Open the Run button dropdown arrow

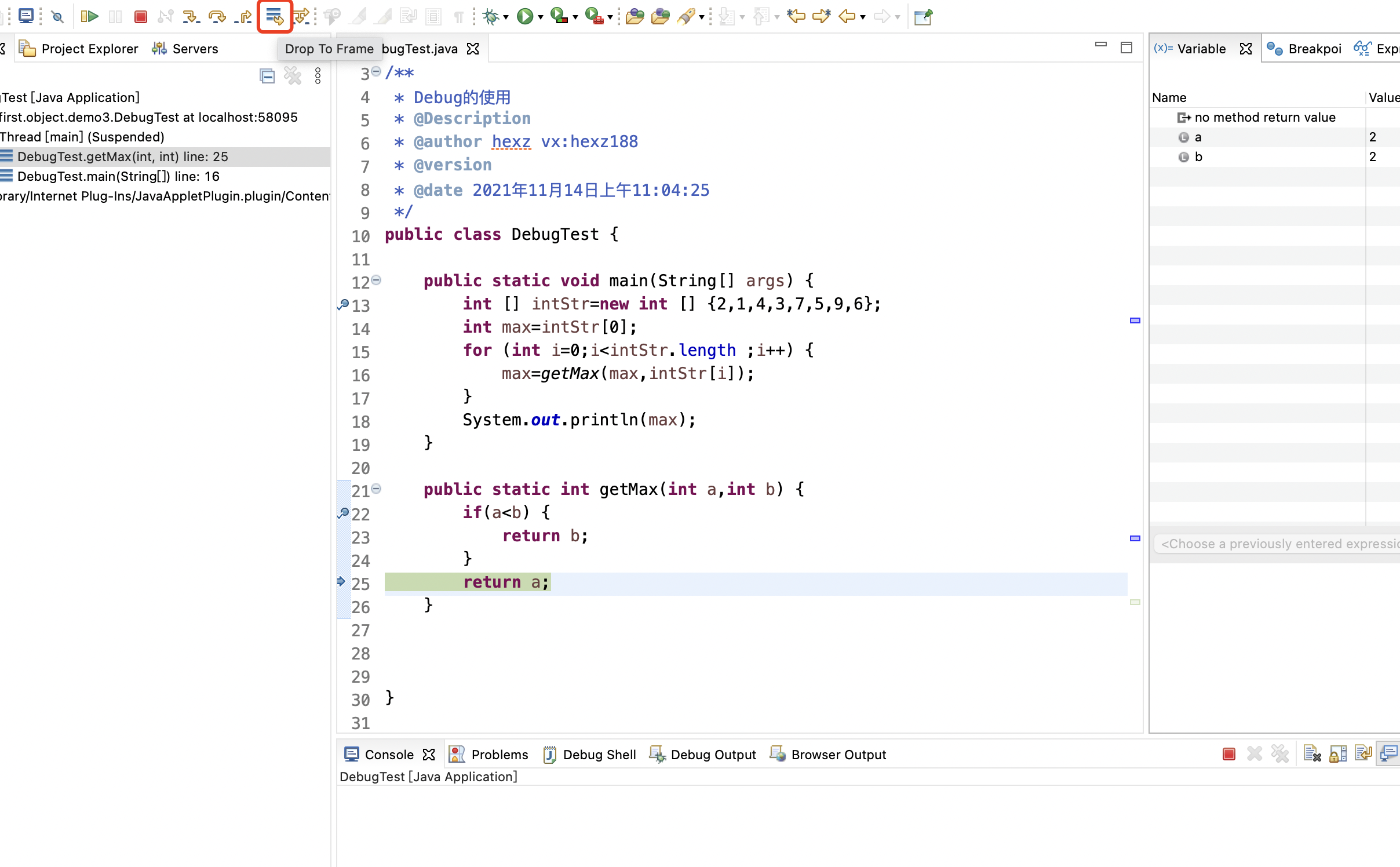[541, 17]
